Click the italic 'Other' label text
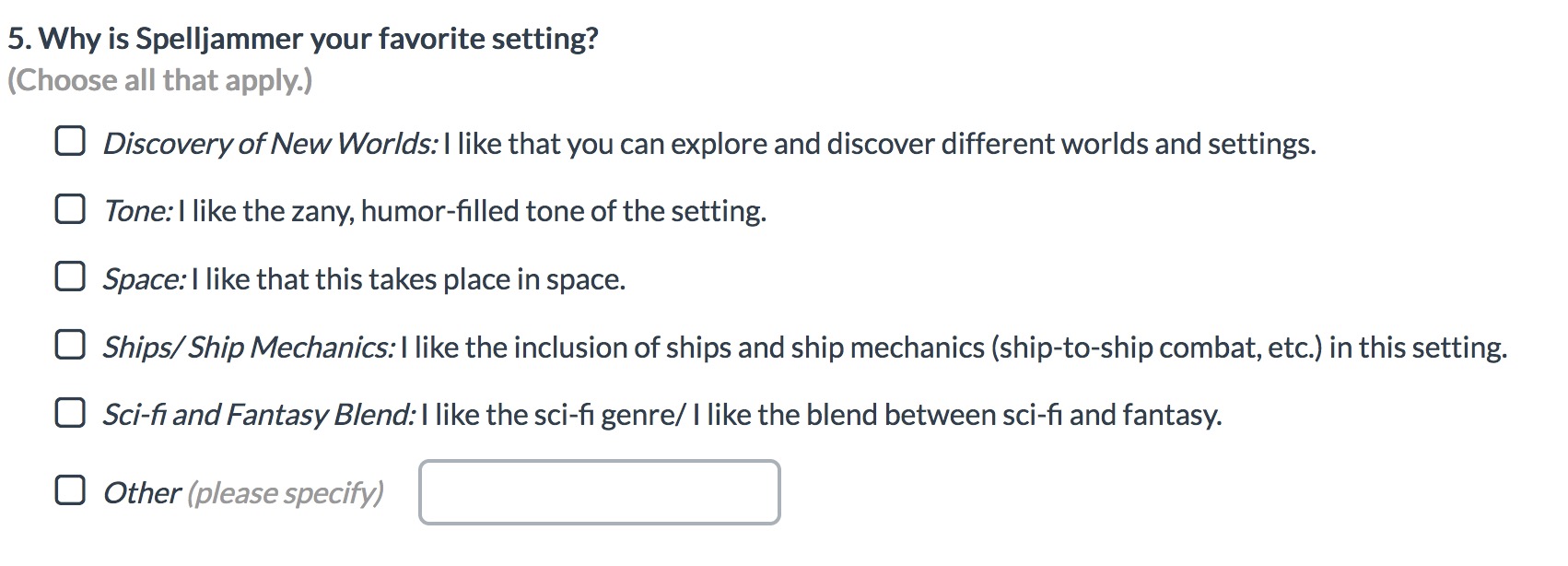The height and width of the screenshot is (566, 1568). (142, 493)
